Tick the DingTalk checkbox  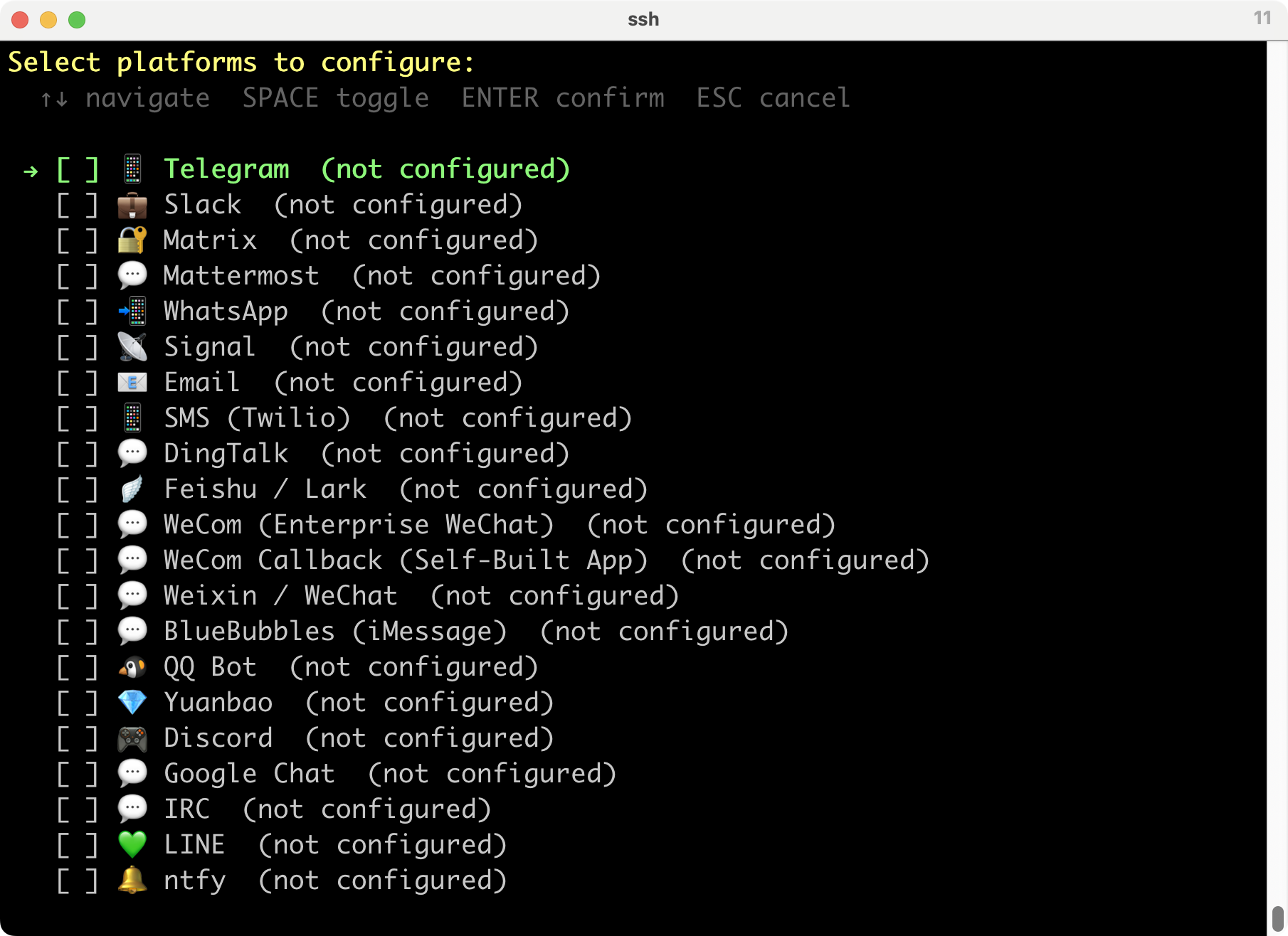(x=78, y=454)
